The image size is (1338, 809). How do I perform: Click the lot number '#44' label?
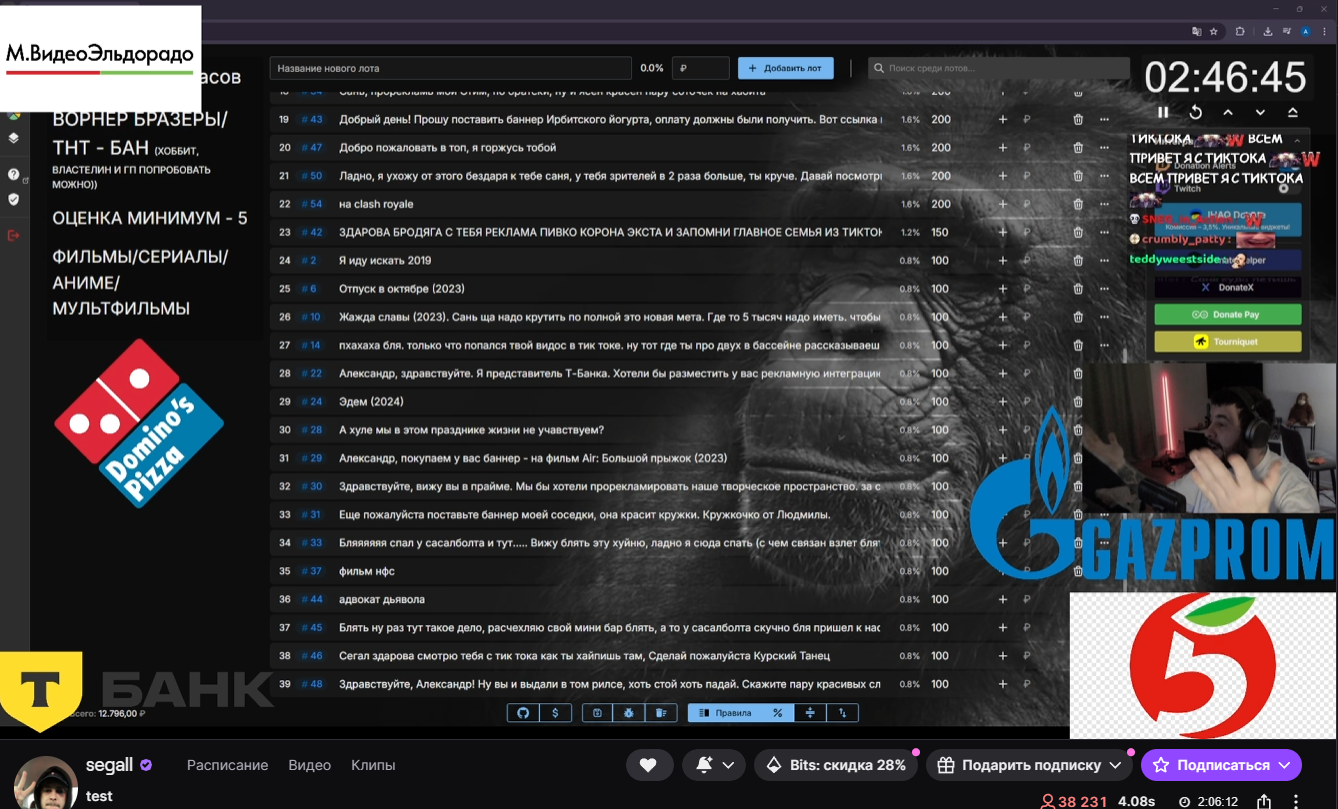[313, 600]
